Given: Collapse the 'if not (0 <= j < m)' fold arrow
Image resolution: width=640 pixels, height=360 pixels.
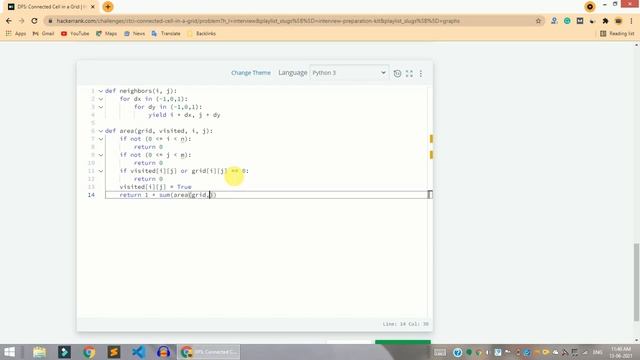Looking at the screenshot, I should click(x=100, y=155).
